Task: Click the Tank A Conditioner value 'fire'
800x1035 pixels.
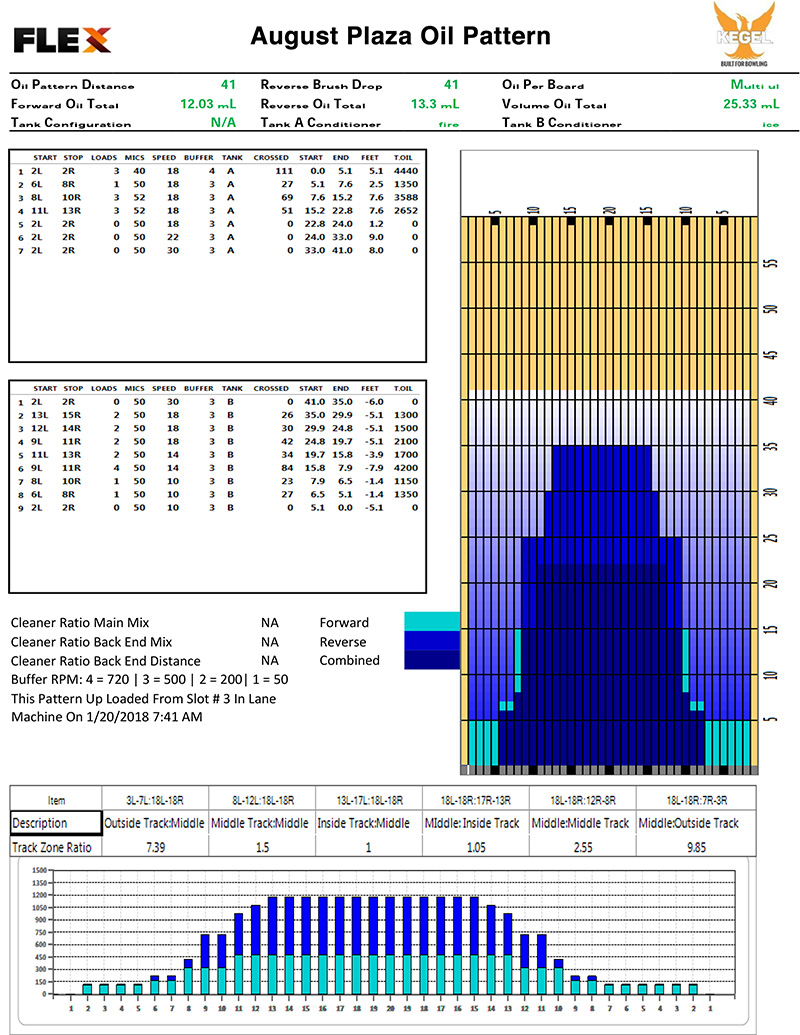Action: 449,124
